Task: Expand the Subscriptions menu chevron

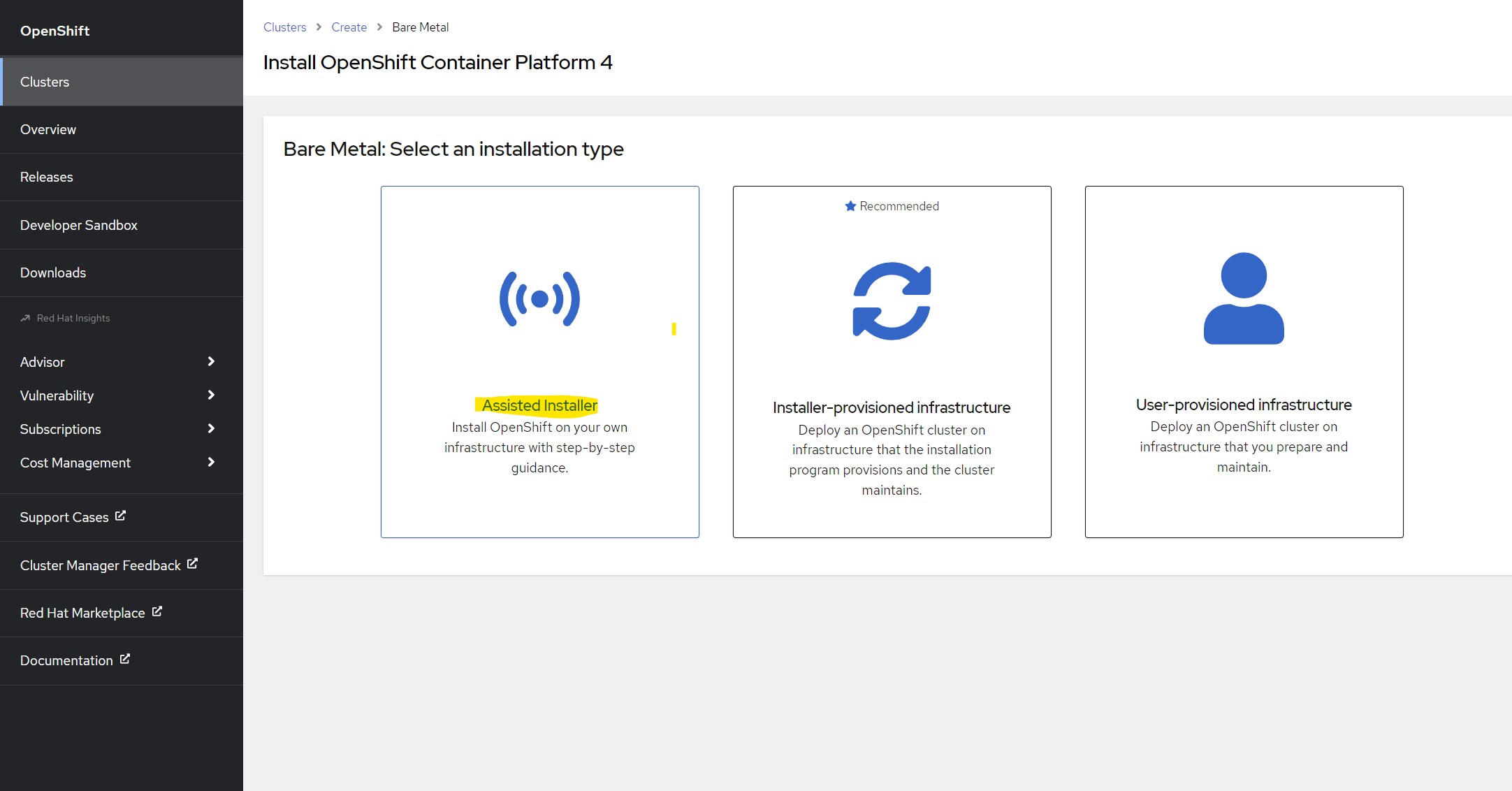Action: click(211, 428)
